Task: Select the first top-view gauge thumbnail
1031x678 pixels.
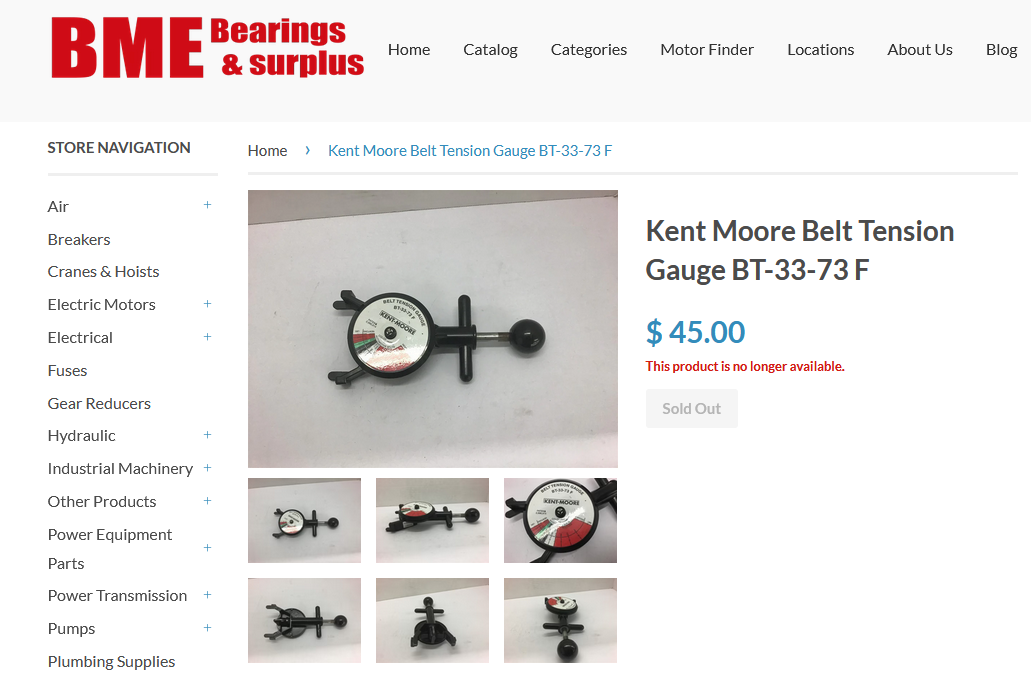Action: click(x=304, y=520)
